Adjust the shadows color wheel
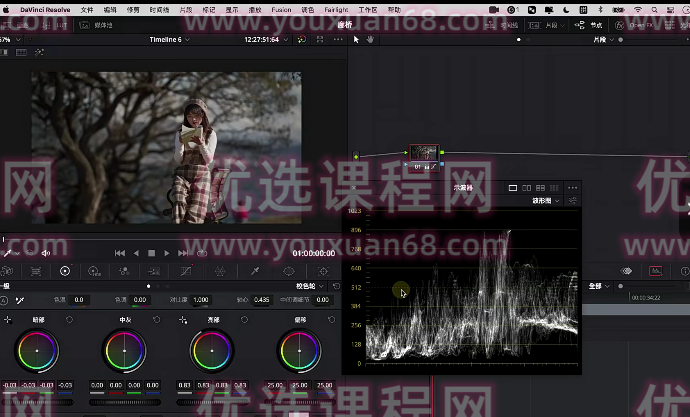 (x=37, y=351)
